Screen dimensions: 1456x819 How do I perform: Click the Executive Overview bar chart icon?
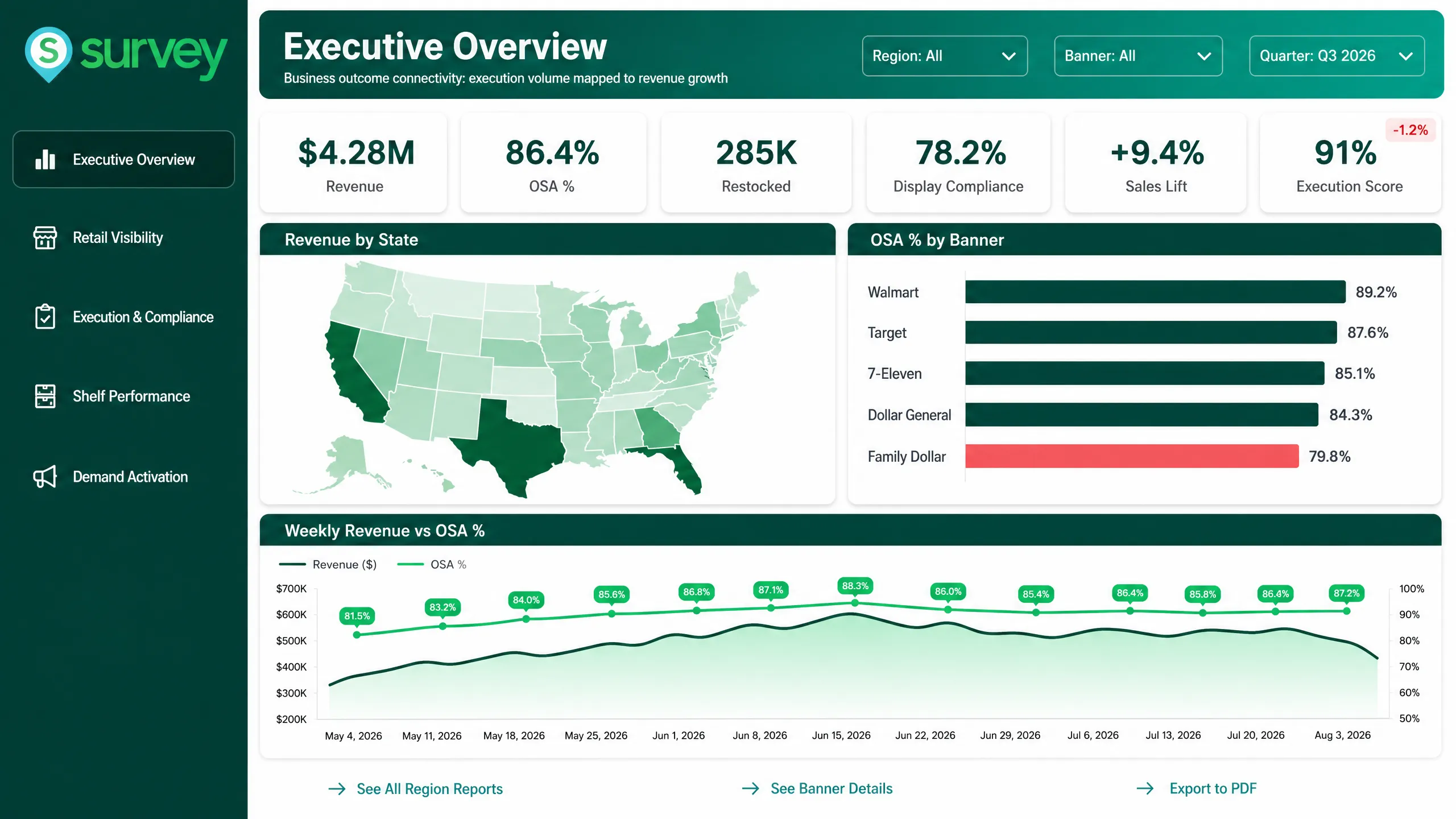point(45,160)
